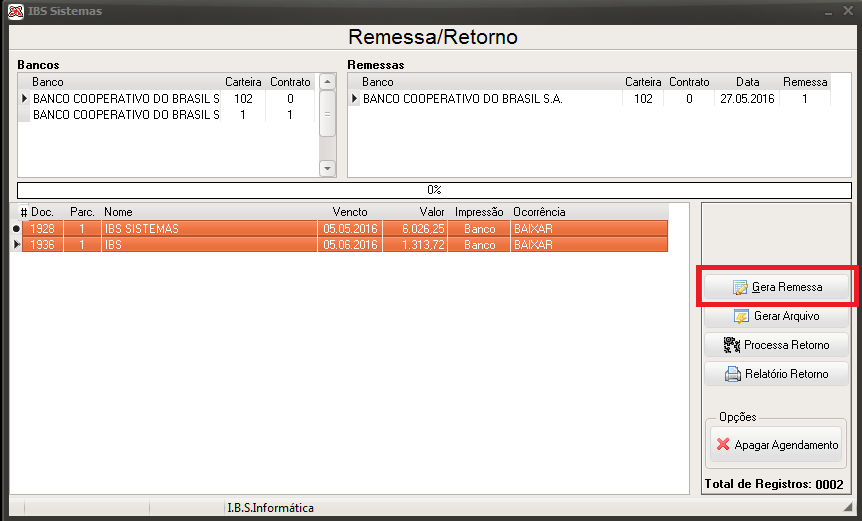Click the Gerar Arquivo lightning icon

(741, 317)
